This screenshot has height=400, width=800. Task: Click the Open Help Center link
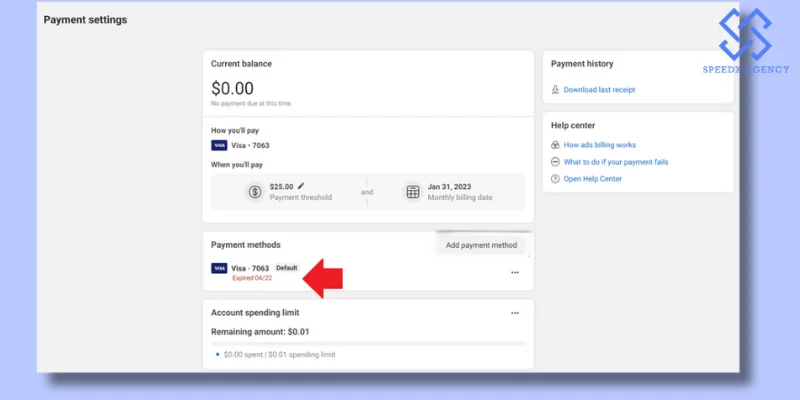[x=592, y=179]
